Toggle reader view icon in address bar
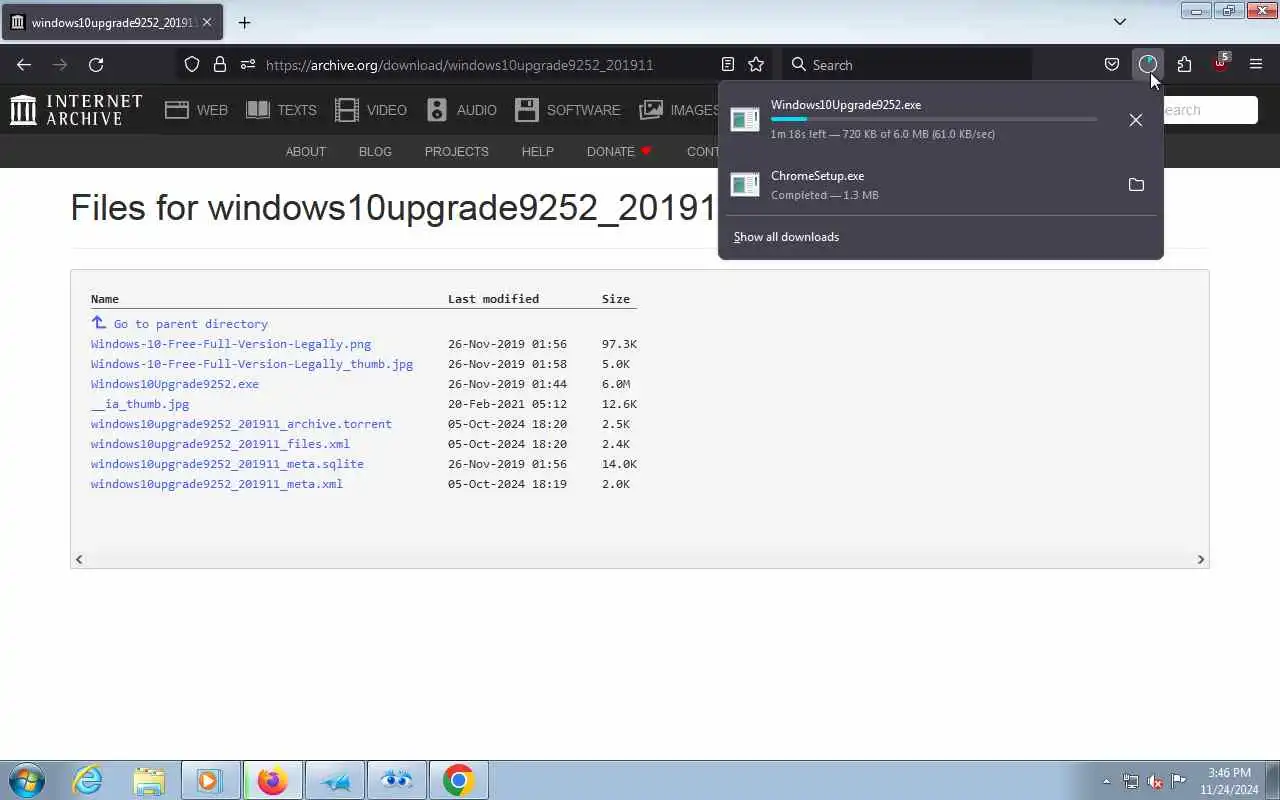Screen dimensions: 1280x800 (x=728, y=64)
